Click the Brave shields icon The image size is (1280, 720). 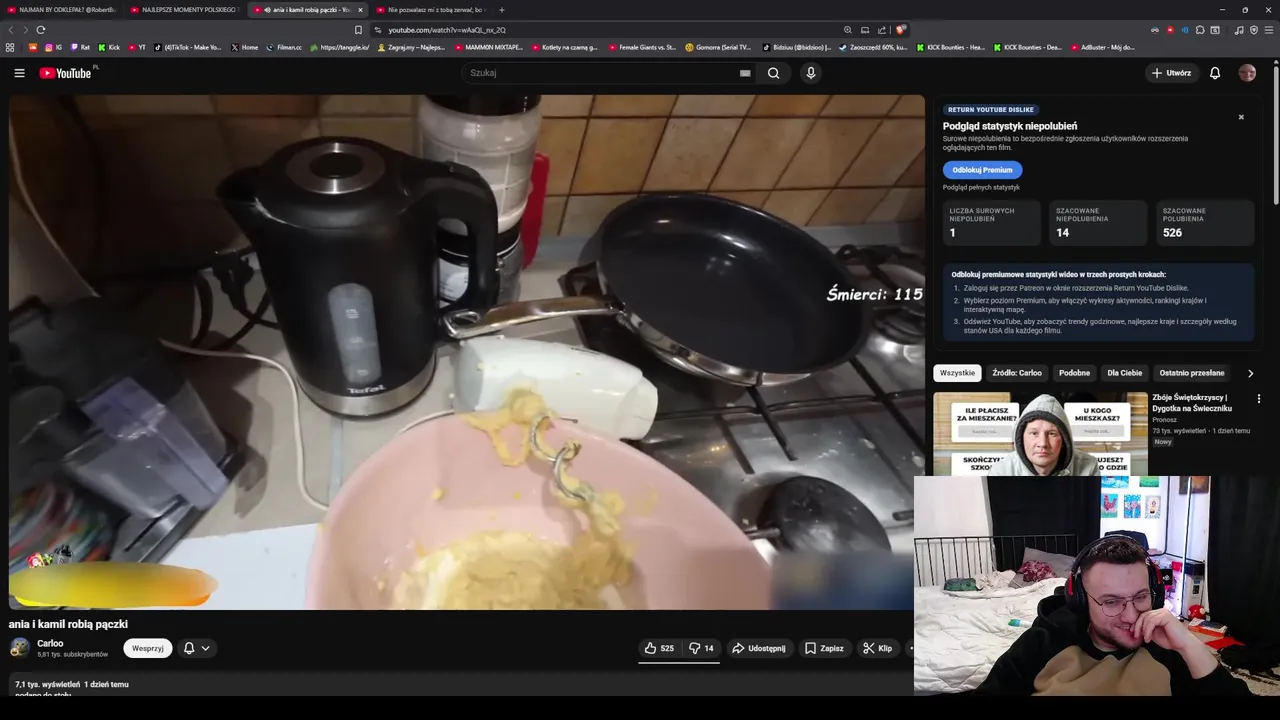[901, 30]
